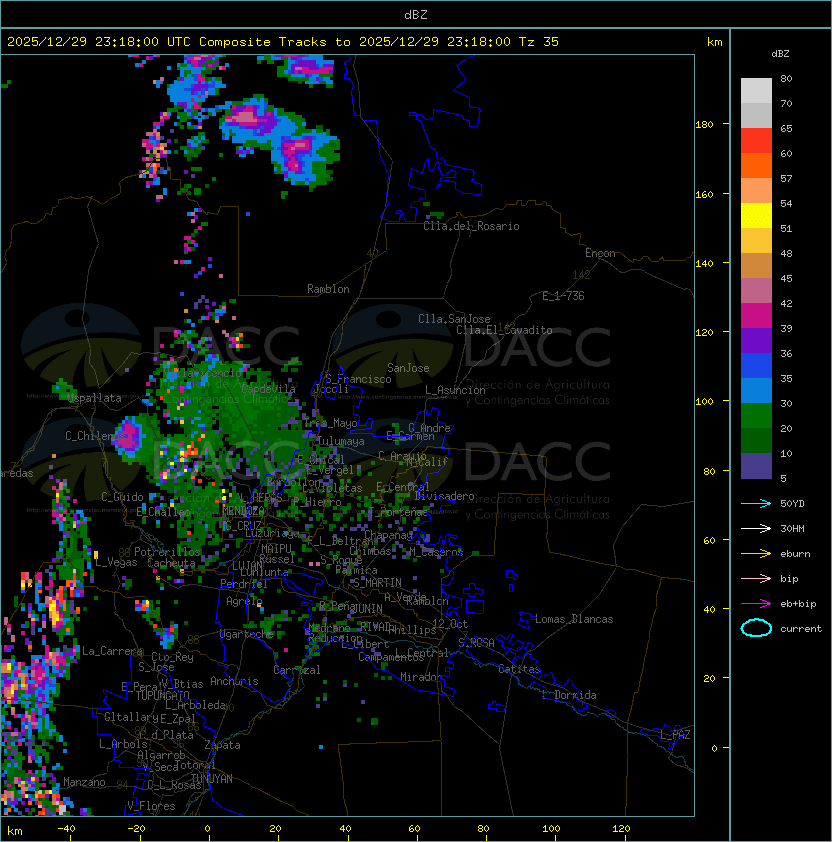Pick the red swatch in dBZ scale
This screenshot has width=832, height=842.
pos(756,141)
